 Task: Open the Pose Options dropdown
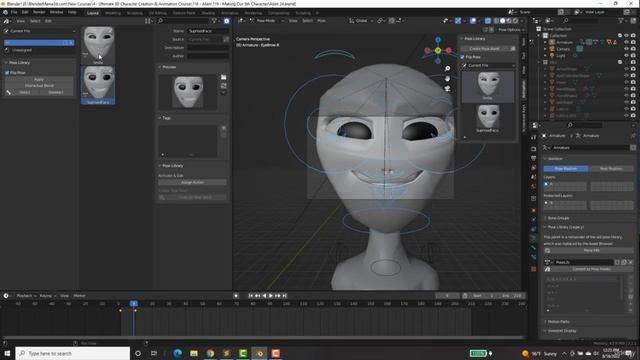(510, 30)
